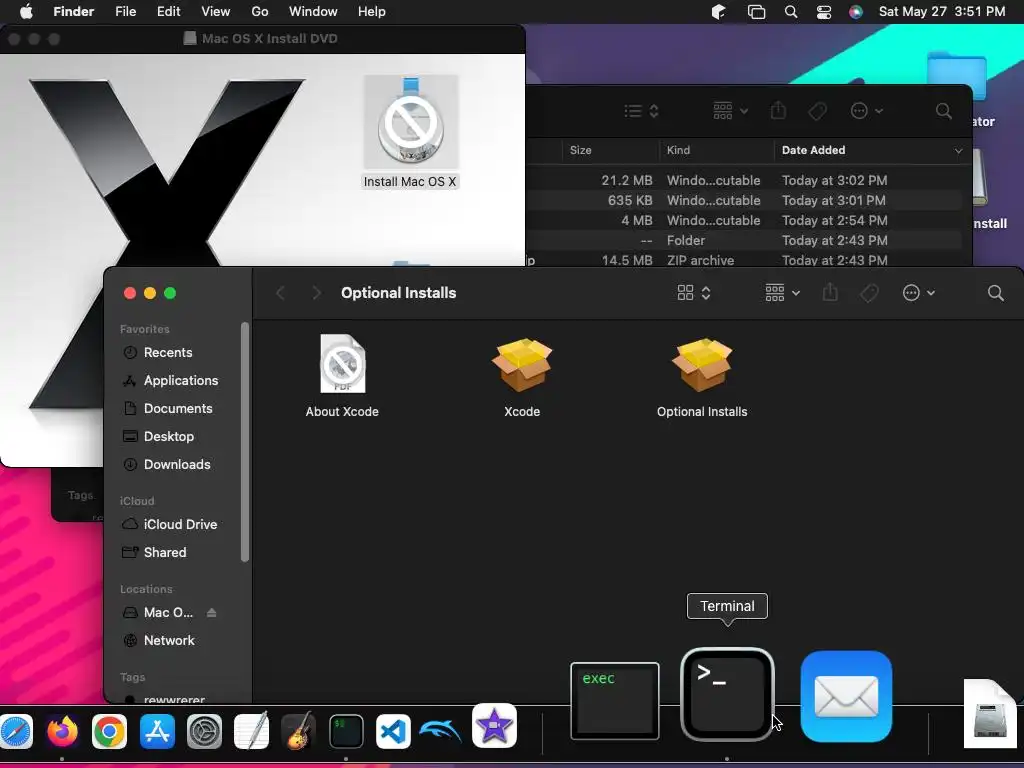Click the exec terminal icon in Dock
The width and height of the screenshot is (1024, 768).
pos(615,701)
